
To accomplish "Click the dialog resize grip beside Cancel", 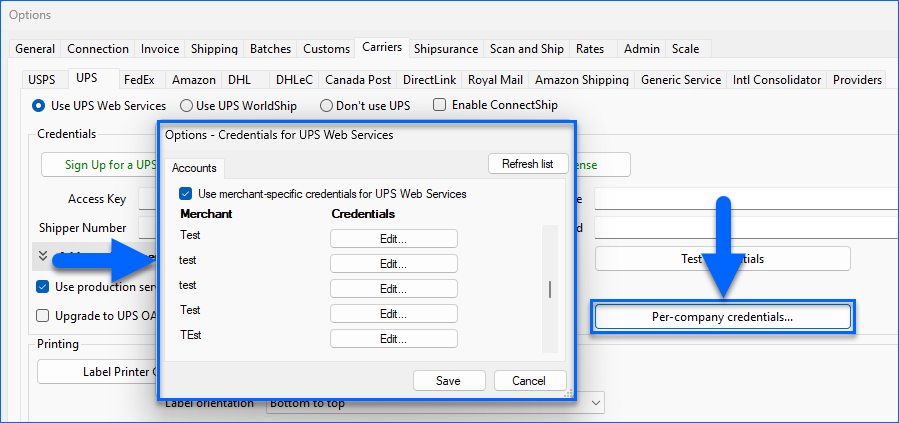I will point(568,393).
